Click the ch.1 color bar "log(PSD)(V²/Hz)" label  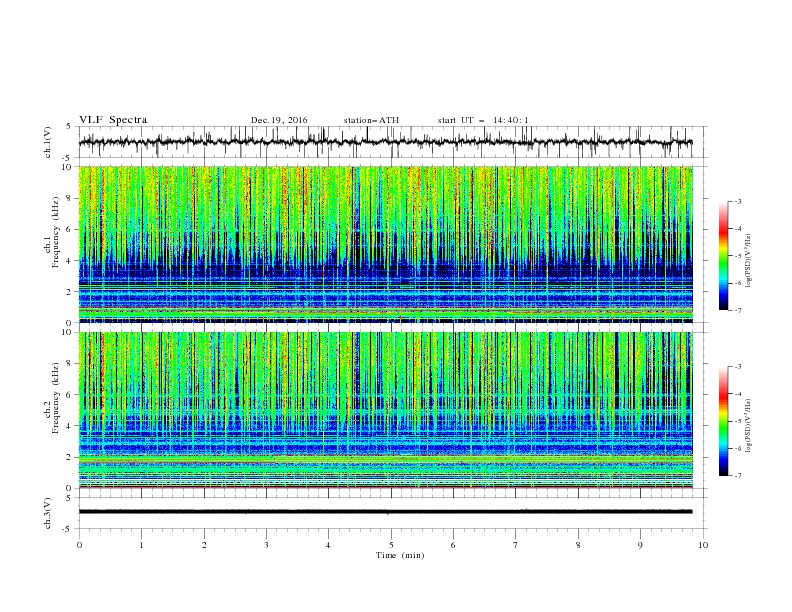point(748,261)
